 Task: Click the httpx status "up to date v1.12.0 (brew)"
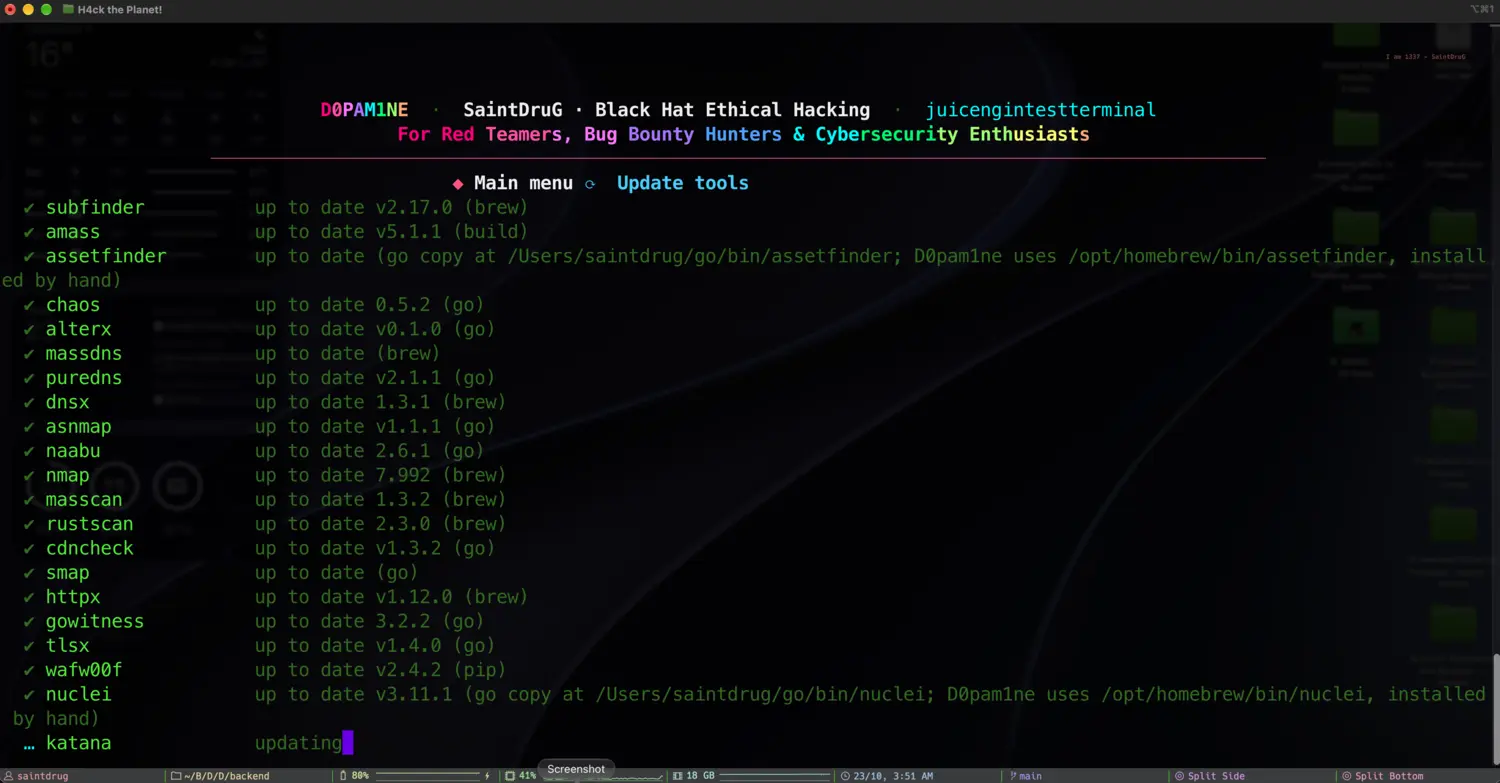tap(391, 597)
